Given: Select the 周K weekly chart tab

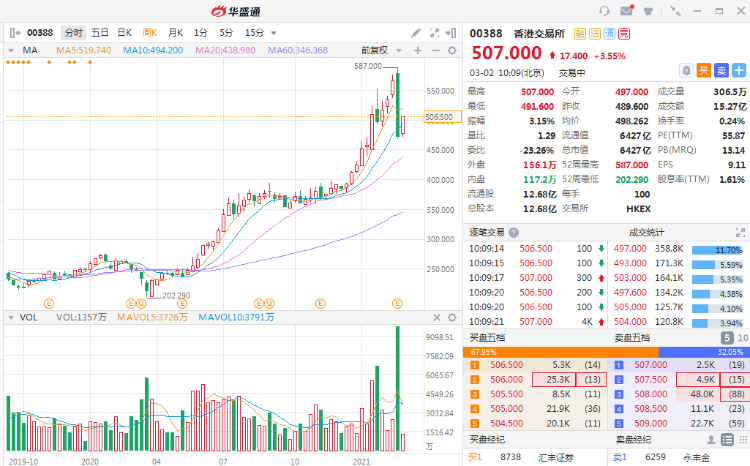Looking at the screenshot, I should (150, 33).
